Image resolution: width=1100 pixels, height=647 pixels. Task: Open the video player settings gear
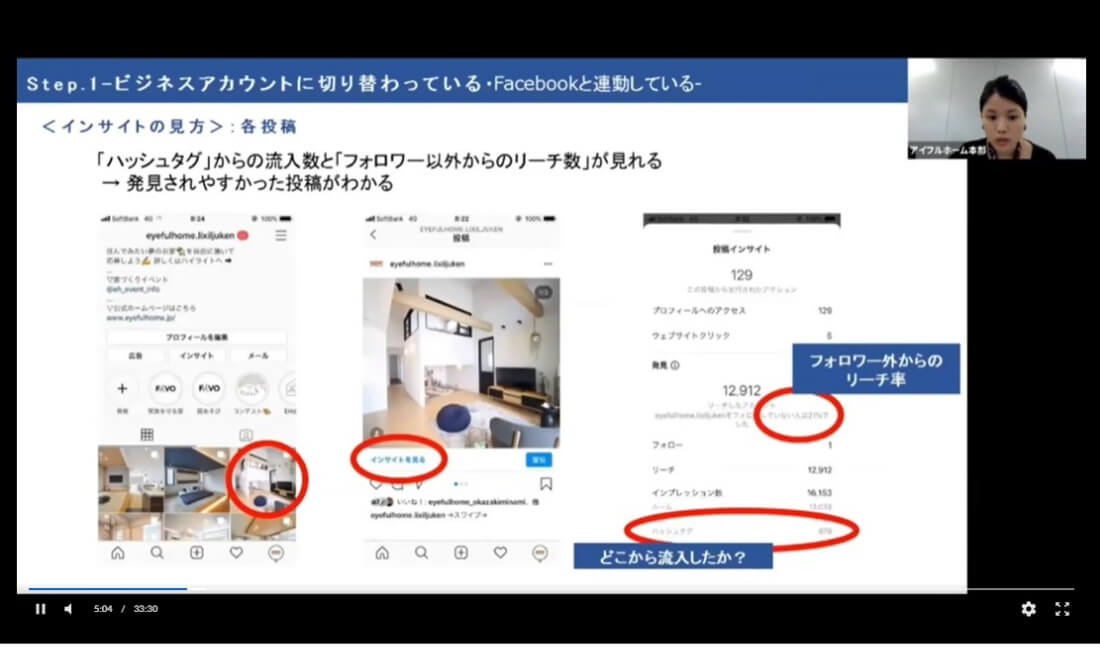pos(1028,609)
